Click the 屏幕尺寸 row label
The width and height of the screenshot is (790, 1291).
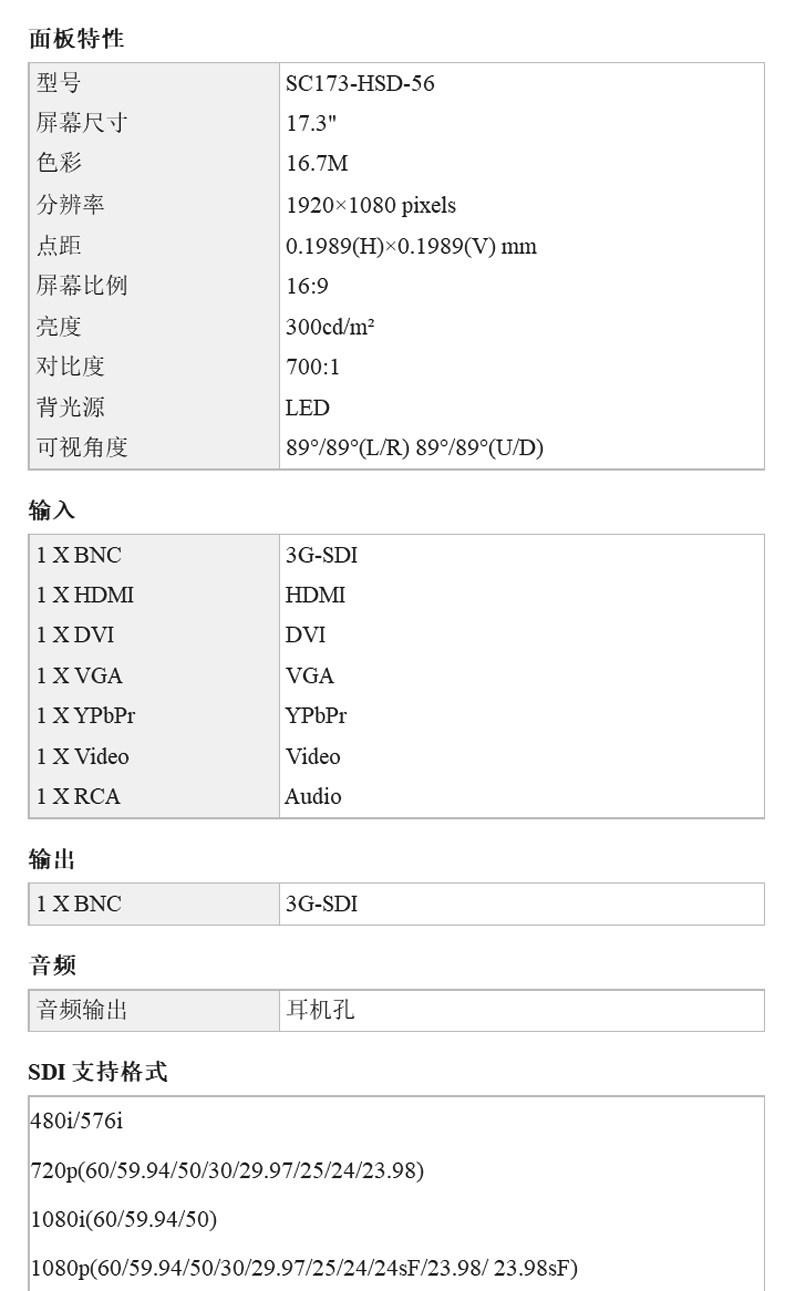click(82, 123)
